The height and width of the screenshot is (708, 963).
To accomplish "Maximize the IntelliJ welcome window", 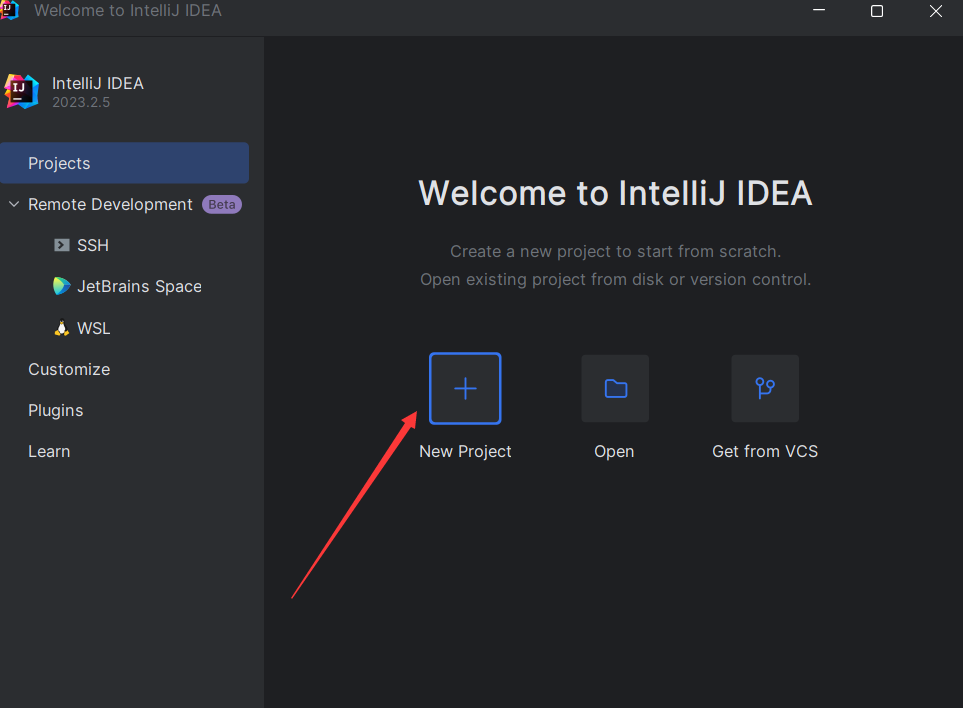I will pos(877,11).
